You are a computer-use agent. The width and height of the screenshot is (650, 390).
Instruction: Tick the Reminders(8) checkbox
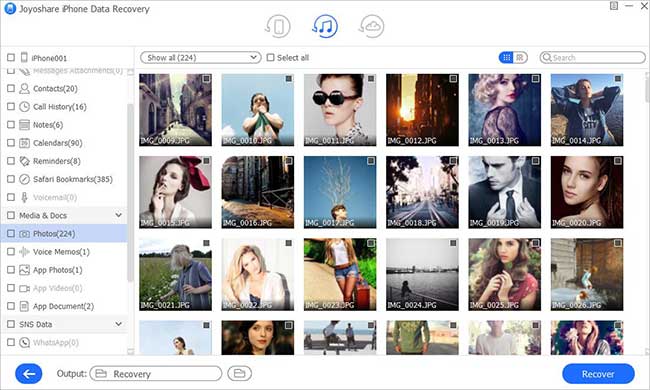pyautogui.click(x=11, y=161)
